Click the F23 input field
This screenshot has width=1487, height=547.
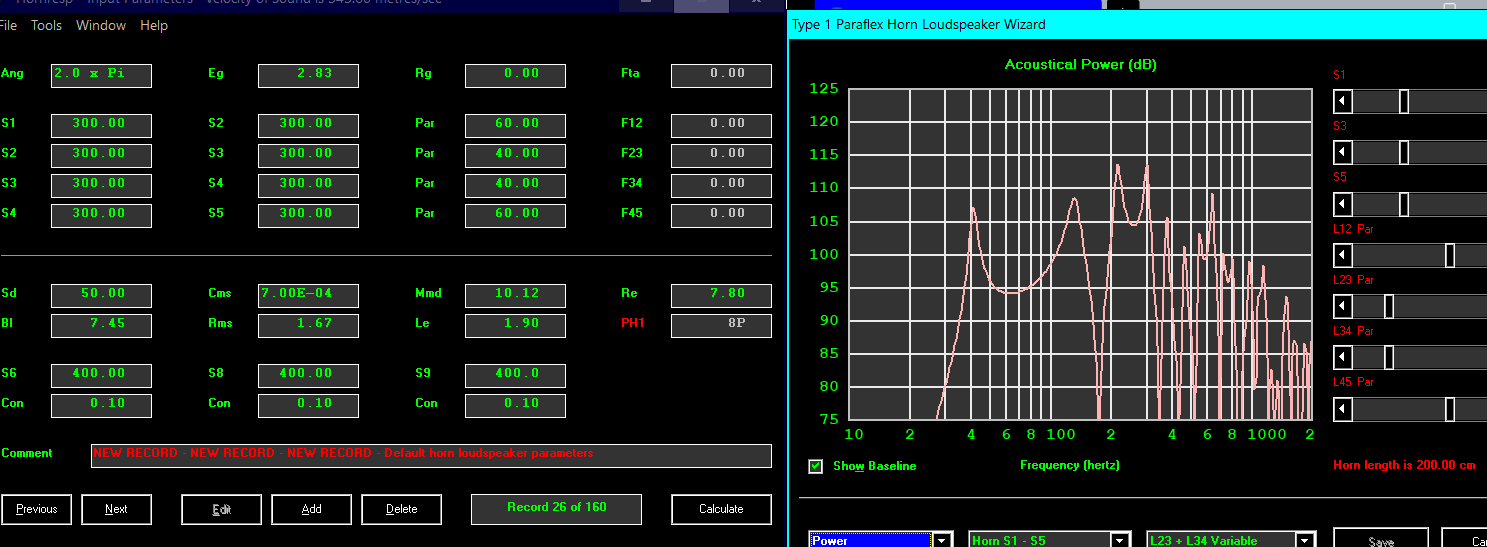click(x=721, y=155)
